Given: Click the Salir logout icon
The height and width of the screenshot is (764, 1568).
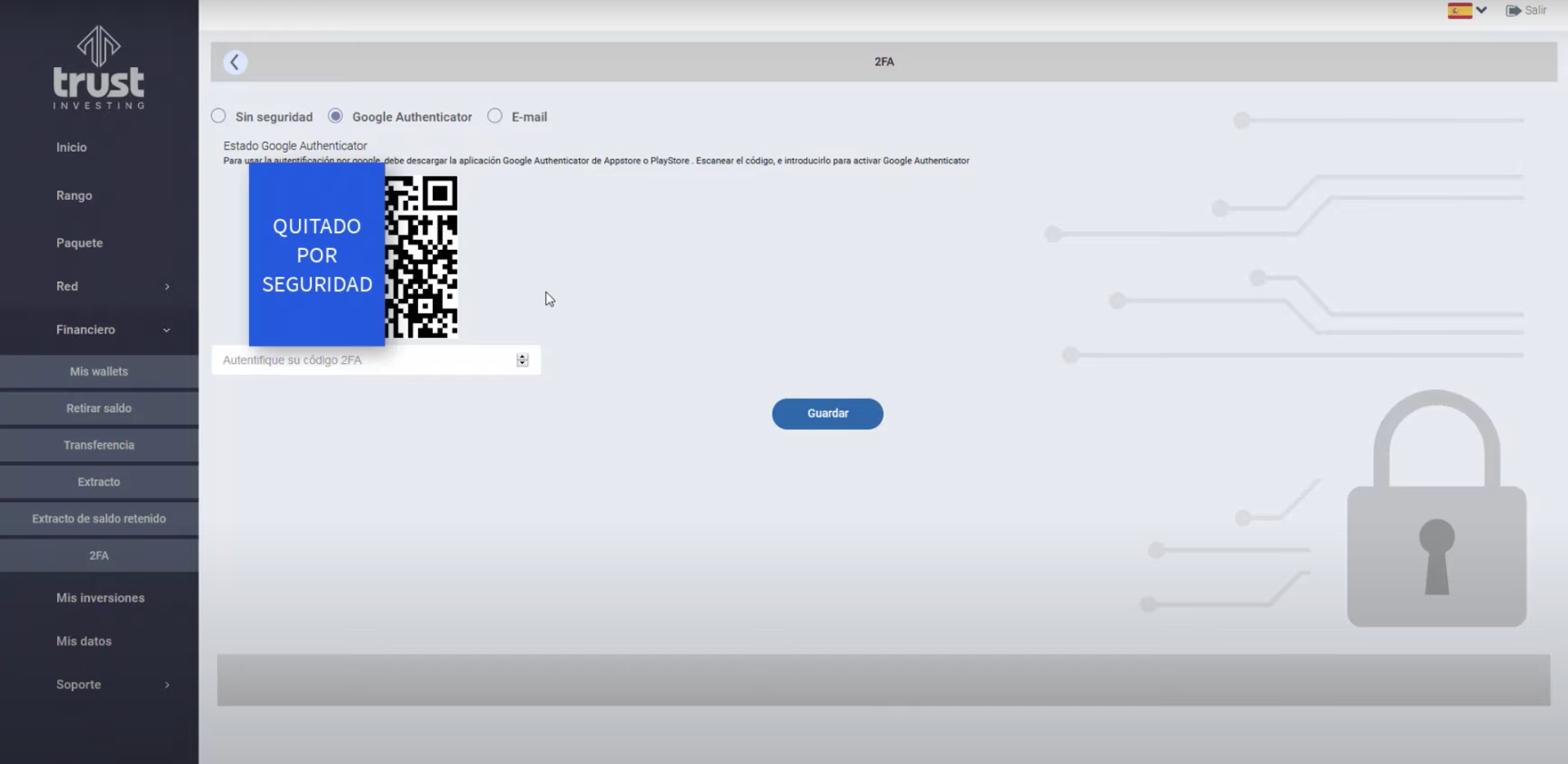Looking at the screenshot, I should (x=1513, y=11).
